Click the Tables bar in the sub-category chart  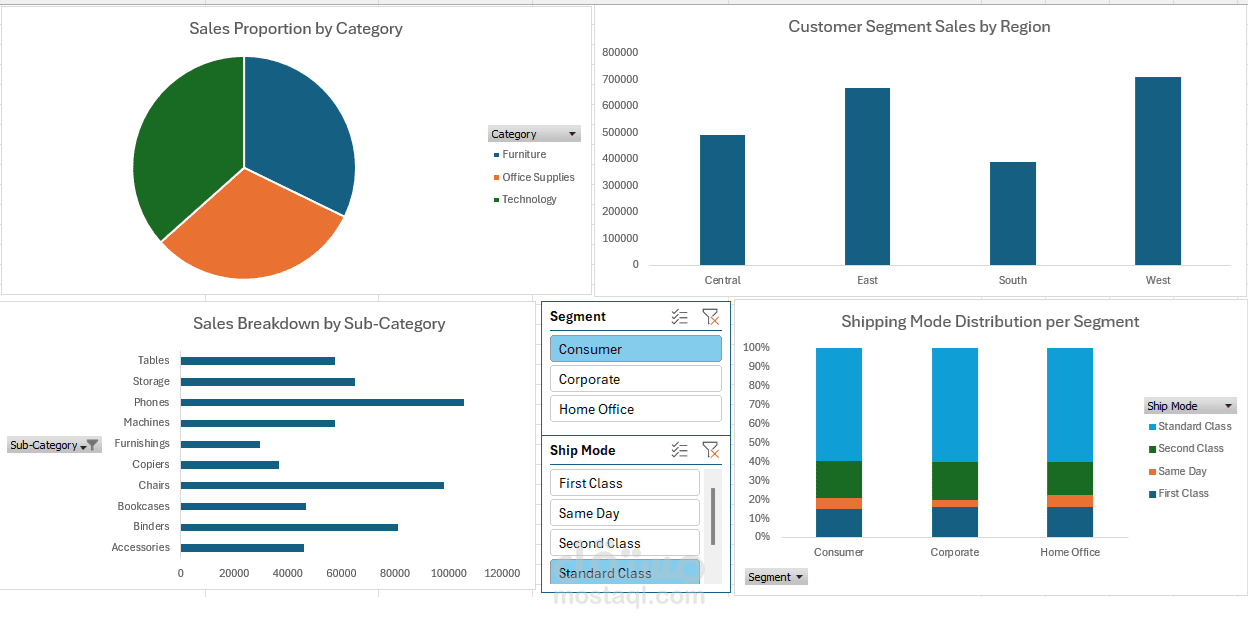click(258, 361)
